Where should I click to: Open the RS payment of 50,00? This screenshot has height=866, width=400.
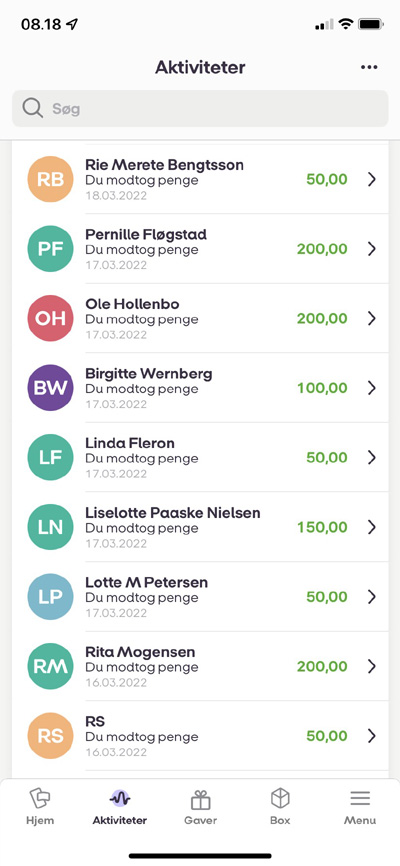click(x=200, y=736)
